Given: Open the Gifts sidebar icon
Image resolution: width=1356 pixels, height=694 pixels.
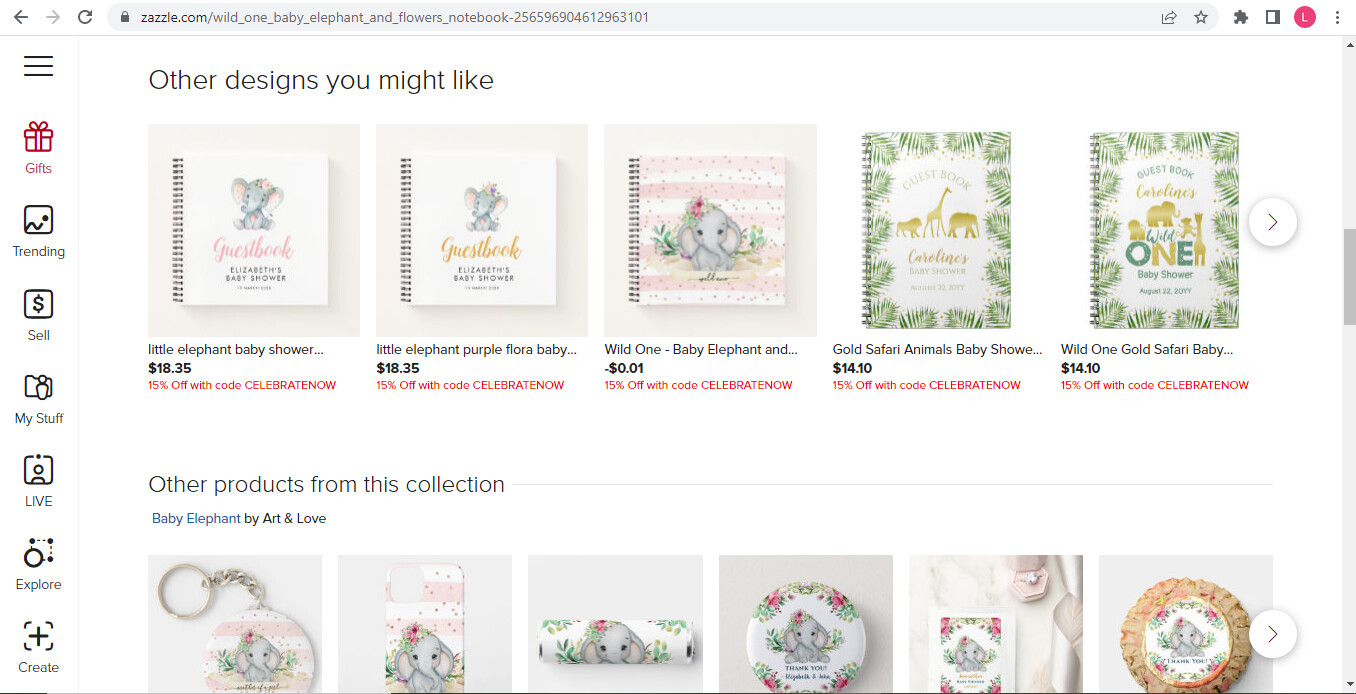Looking at the screenshot, I should point(39,148).
